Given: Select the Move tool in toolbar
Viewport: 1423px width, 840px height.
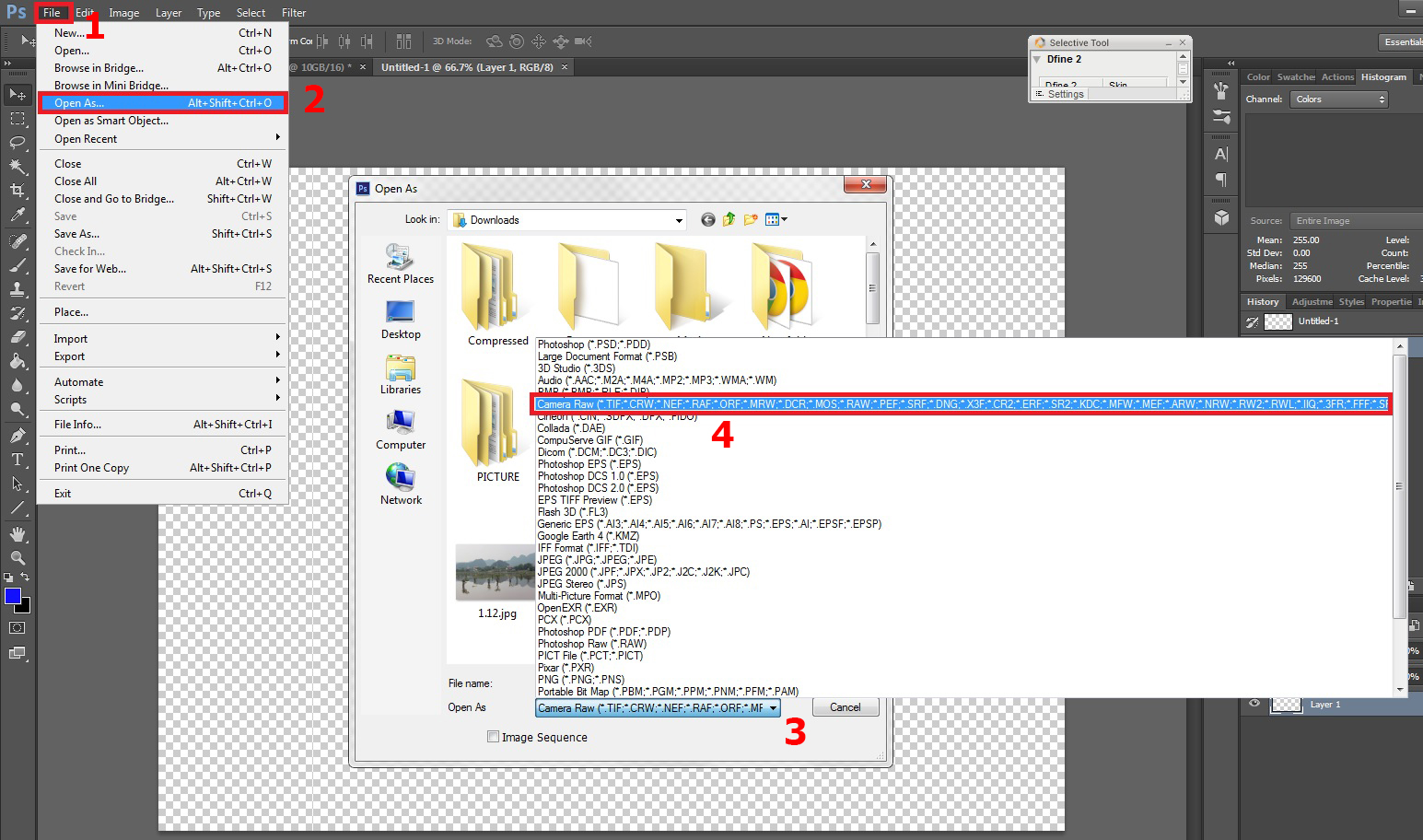Looking at the screenshot, I should pyautogui.click(x=17, y=94).
